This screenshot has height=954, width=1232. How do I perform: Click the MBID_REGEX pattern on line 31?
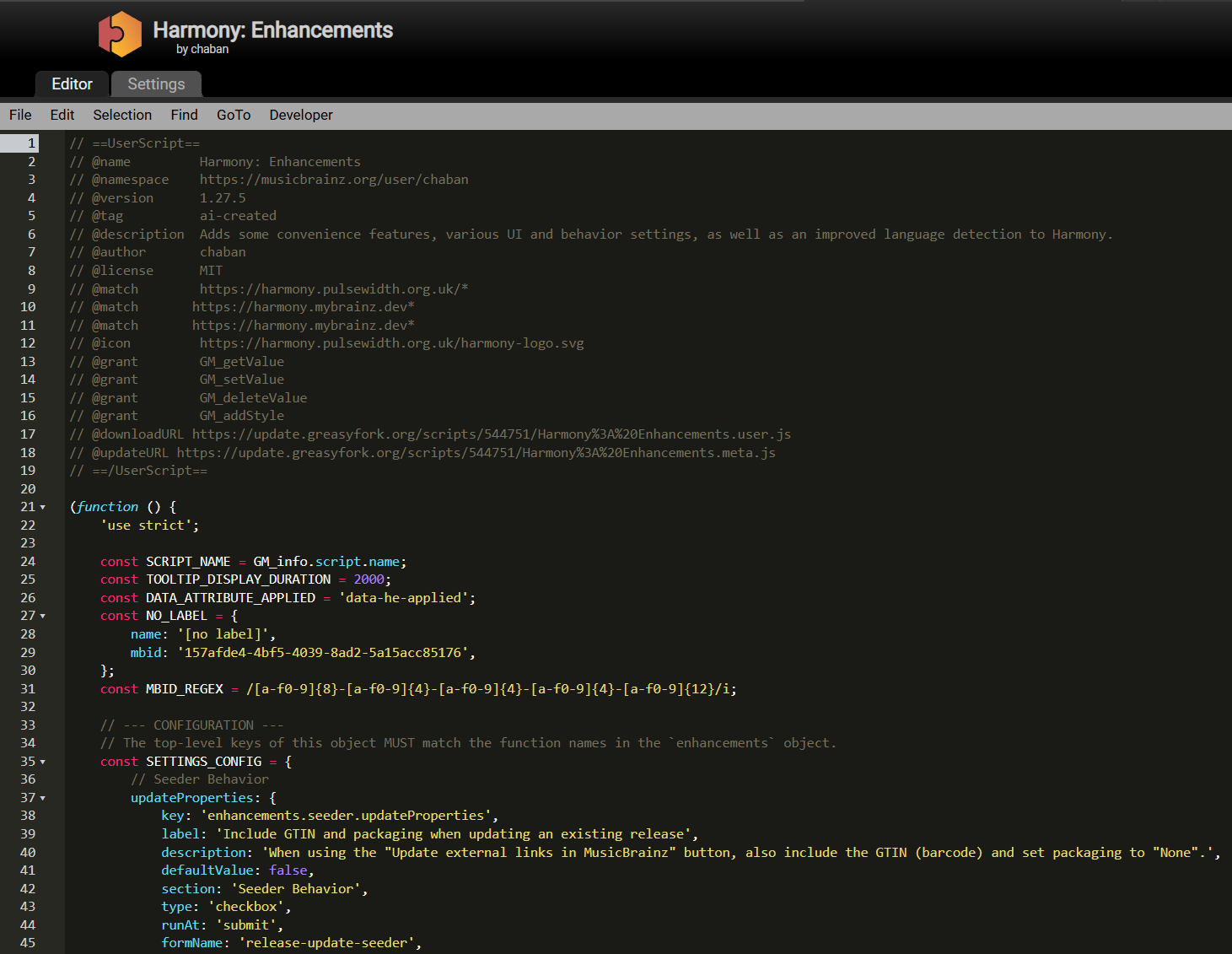point(487,689)
